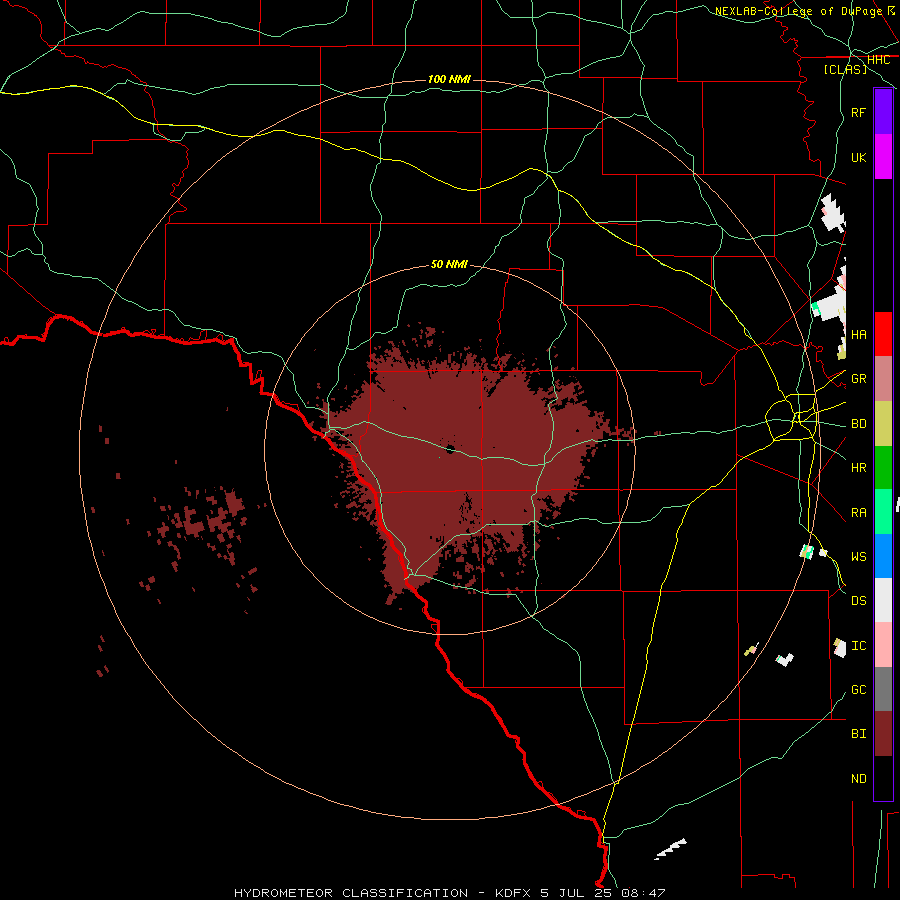
Task: Click the BI legend label
Action: tap(858, 734)
